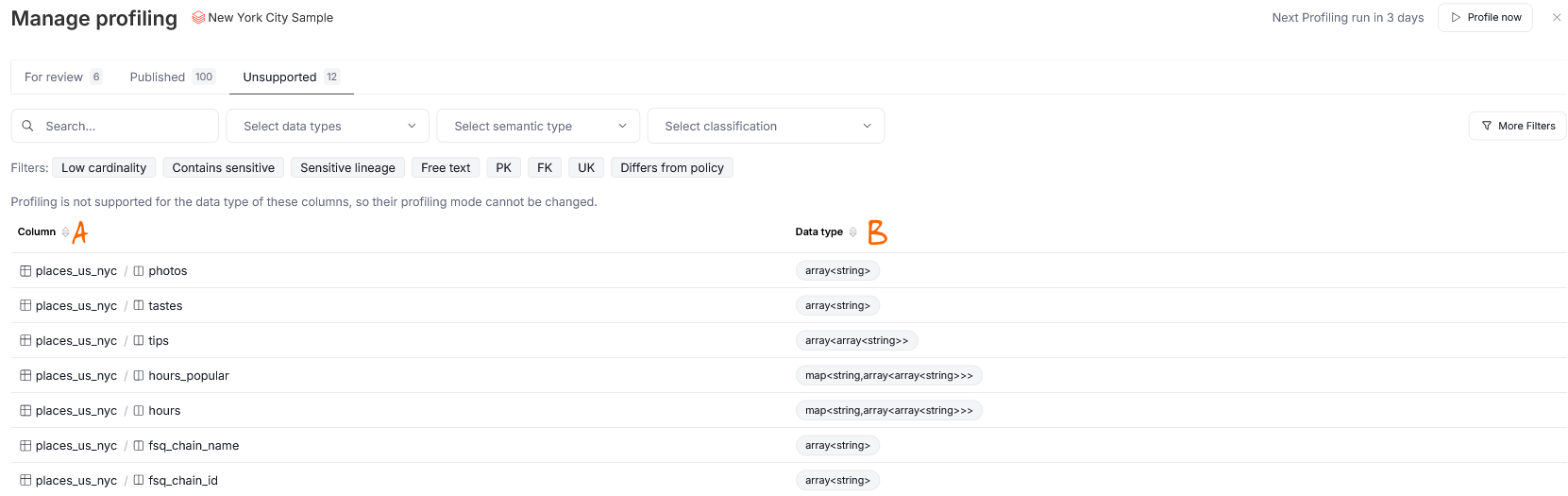Click the Next Profiling run in 3 days text
Viewport: 1568px width, 496px height.
(1348, 18)
